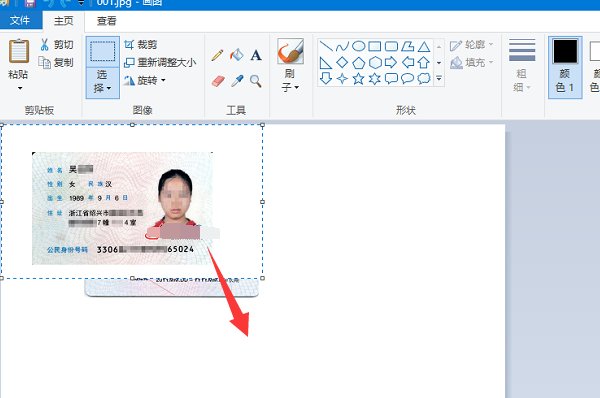This screenshot has height=398, width=600.
Task: Select the Diamond shape
Action: (x=342, y=62)
